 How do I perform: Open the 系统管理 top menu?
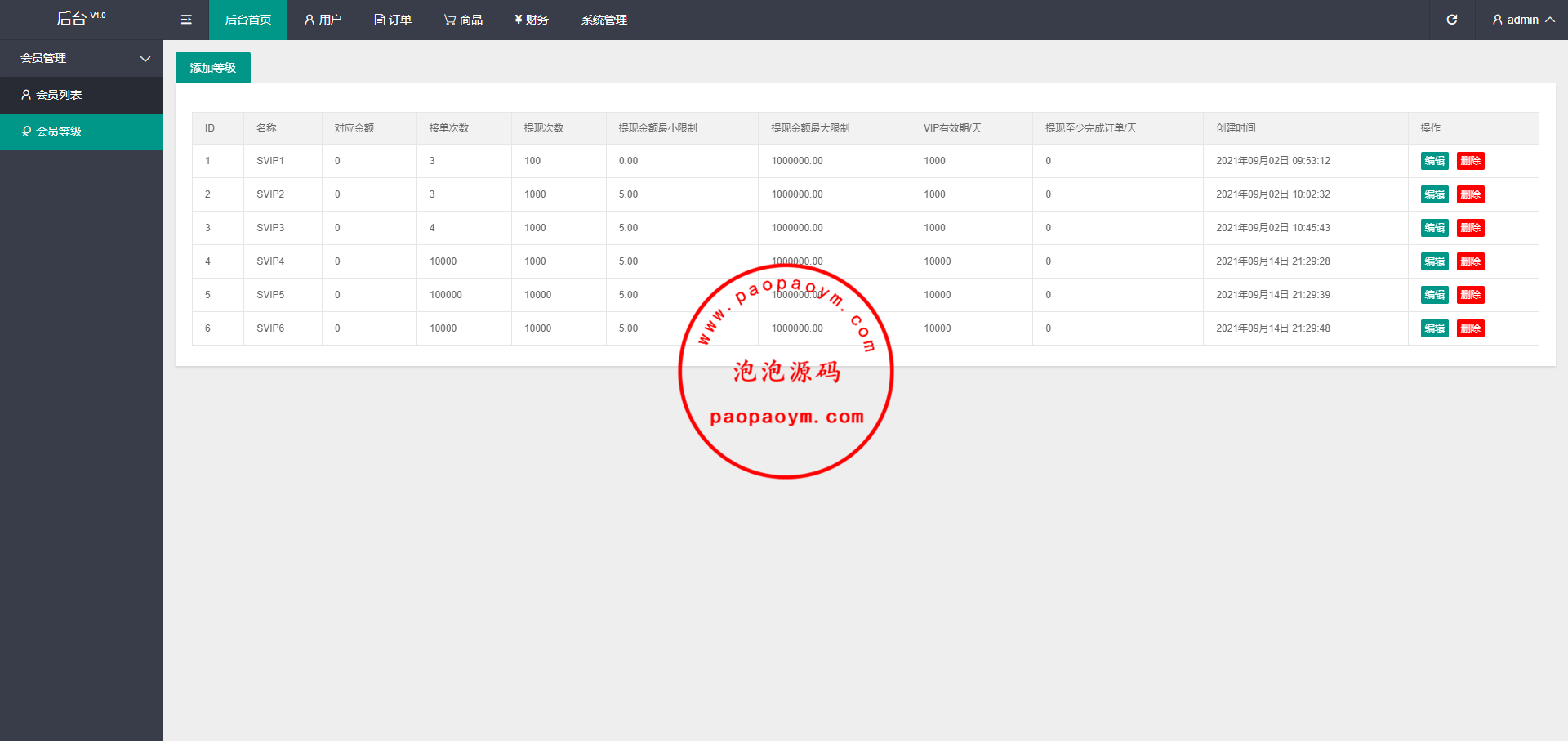pos(604,20)
